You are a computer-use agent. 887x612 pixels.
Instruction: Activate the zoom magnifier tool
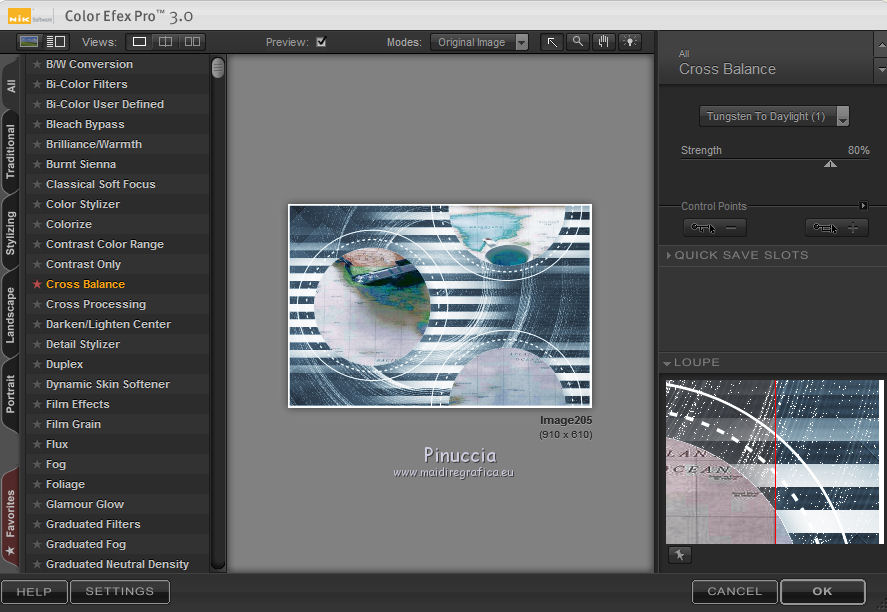[x=578, y=42]
